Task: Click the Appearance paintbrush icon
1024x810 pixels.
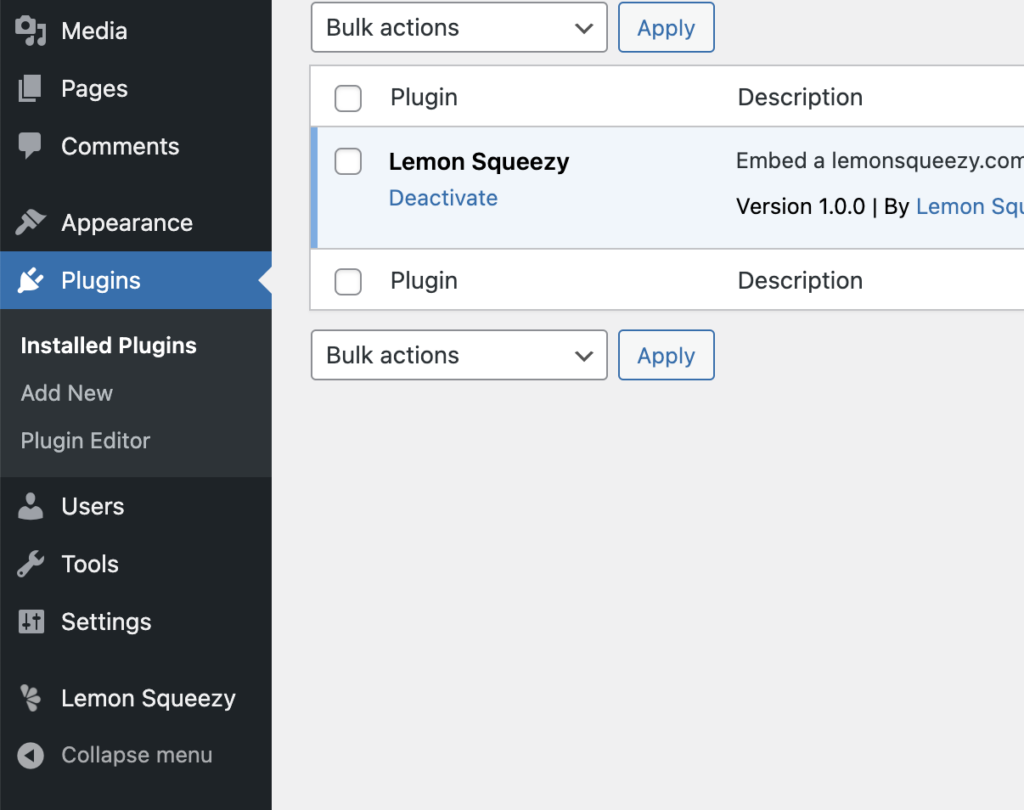Action: (30, 222)
